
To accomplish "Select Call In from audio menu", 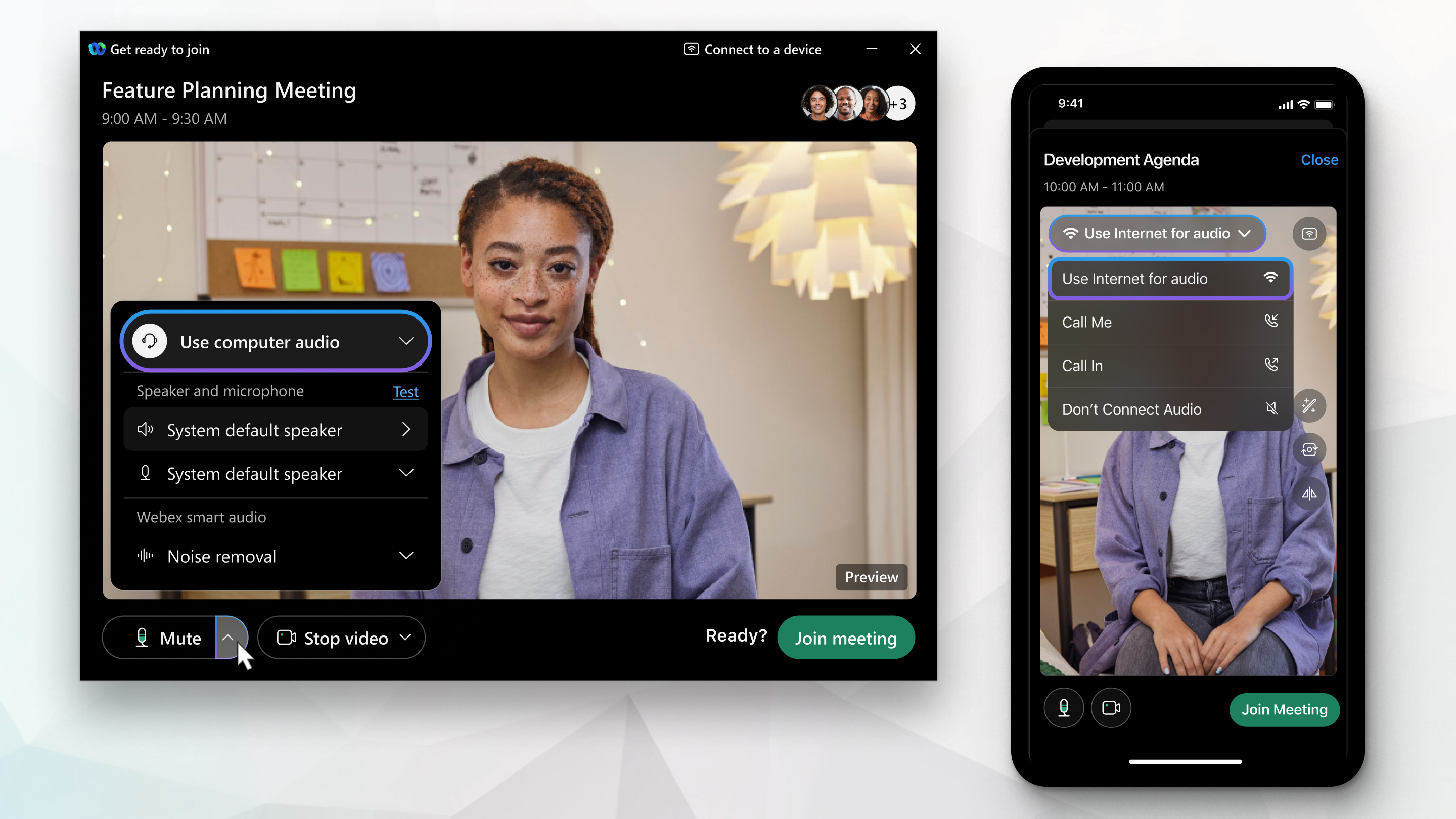I will point(1167,365).
